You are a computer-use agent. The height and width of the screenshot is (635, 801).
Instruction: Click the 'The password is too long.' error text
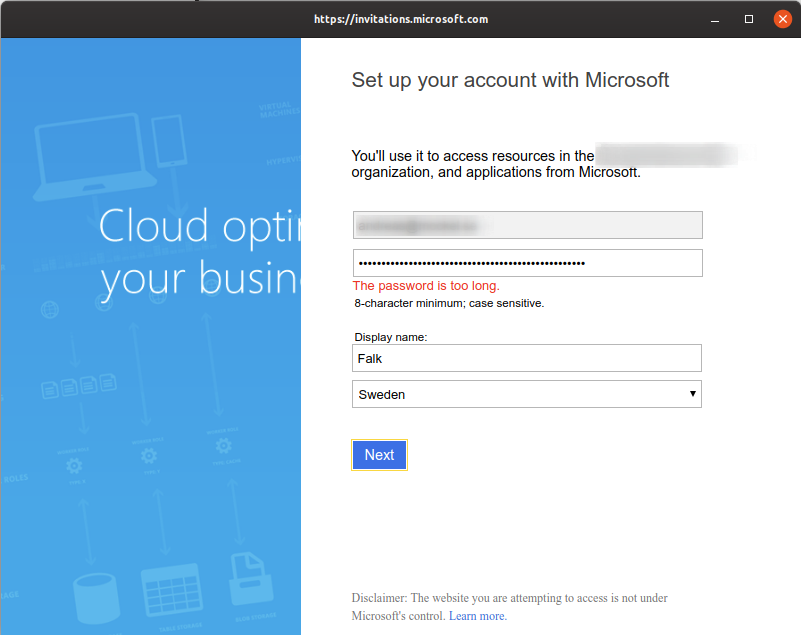click(426, 286)
